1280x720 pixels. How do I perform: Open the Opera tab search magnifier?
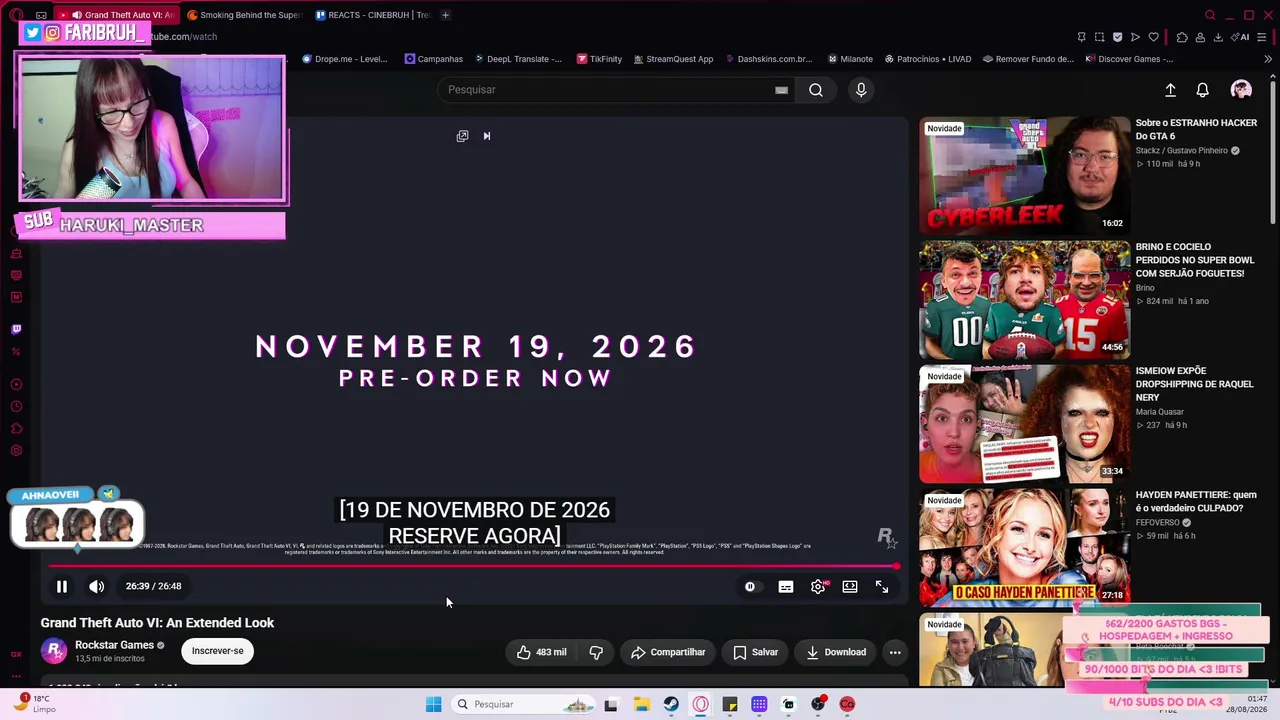pyautogui.click(x=1210, y=15)
